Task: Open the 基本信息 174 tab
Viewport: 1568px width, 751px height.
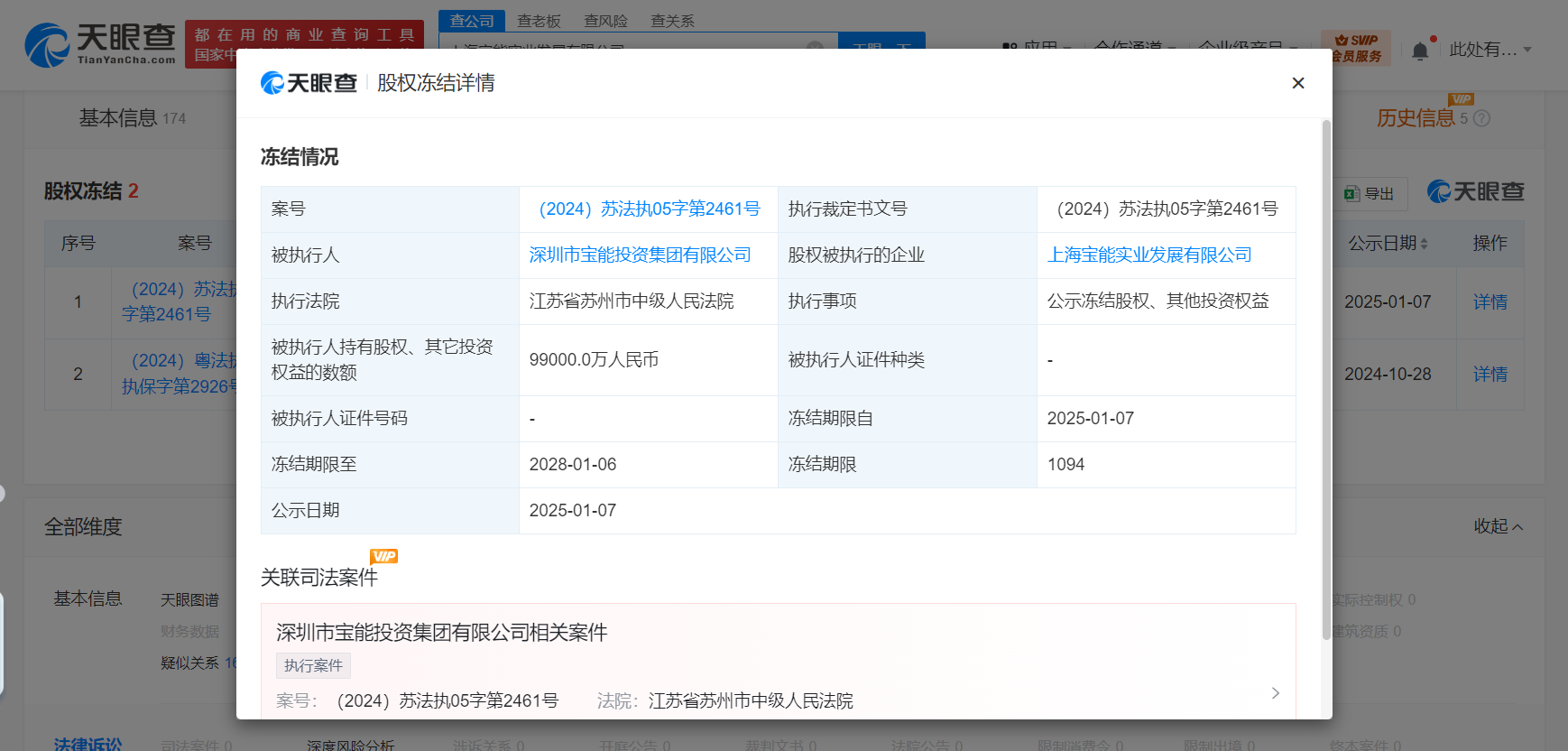Action: tap(133, 118)
